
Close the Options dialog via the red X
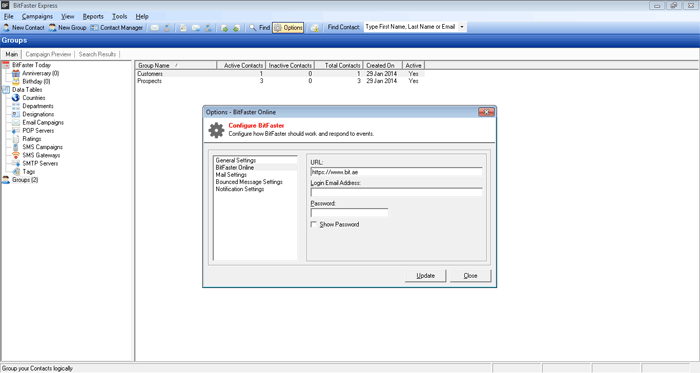(486, 112)
